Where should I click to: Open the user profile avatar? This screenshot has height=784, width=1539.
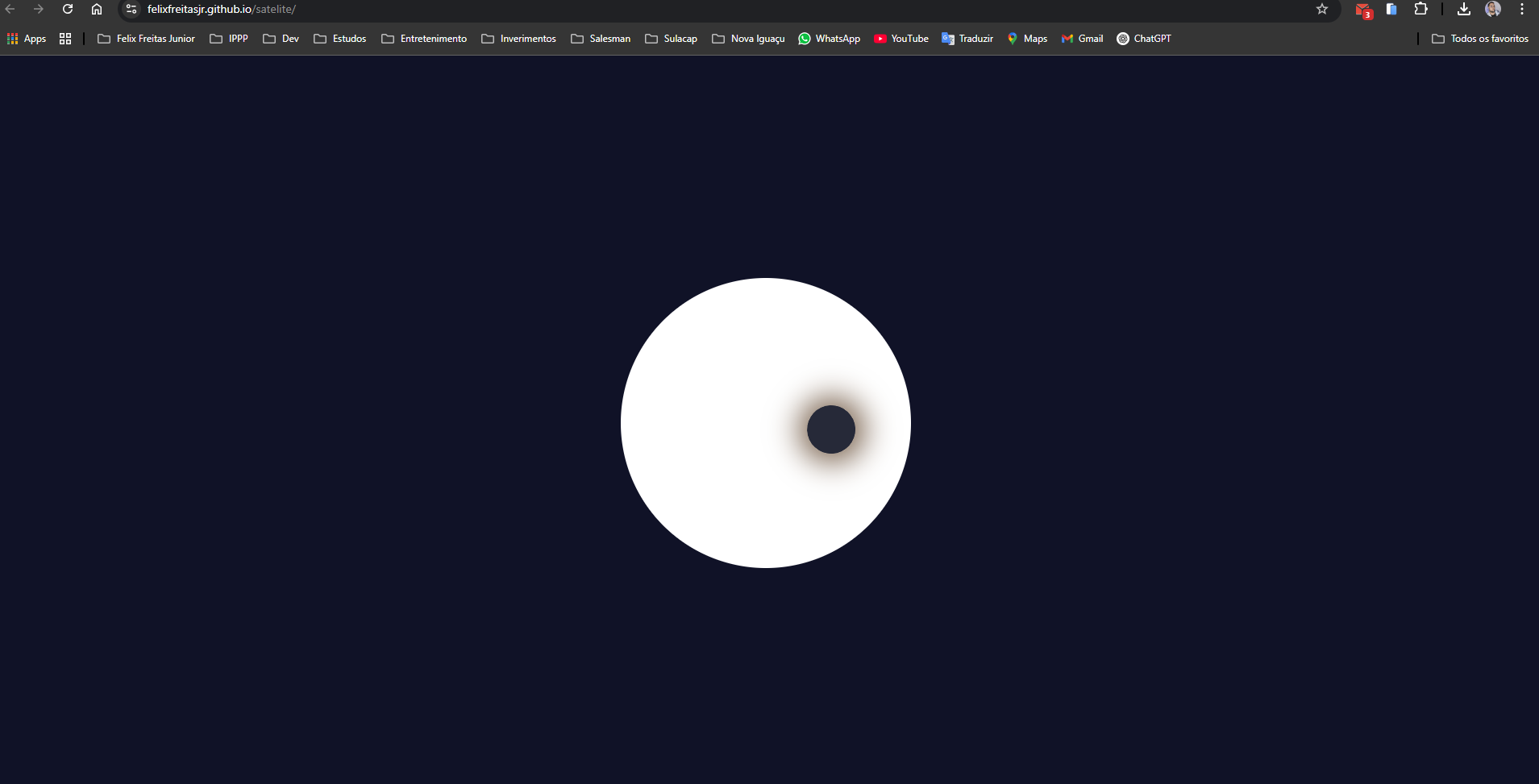click(1493, 9)
